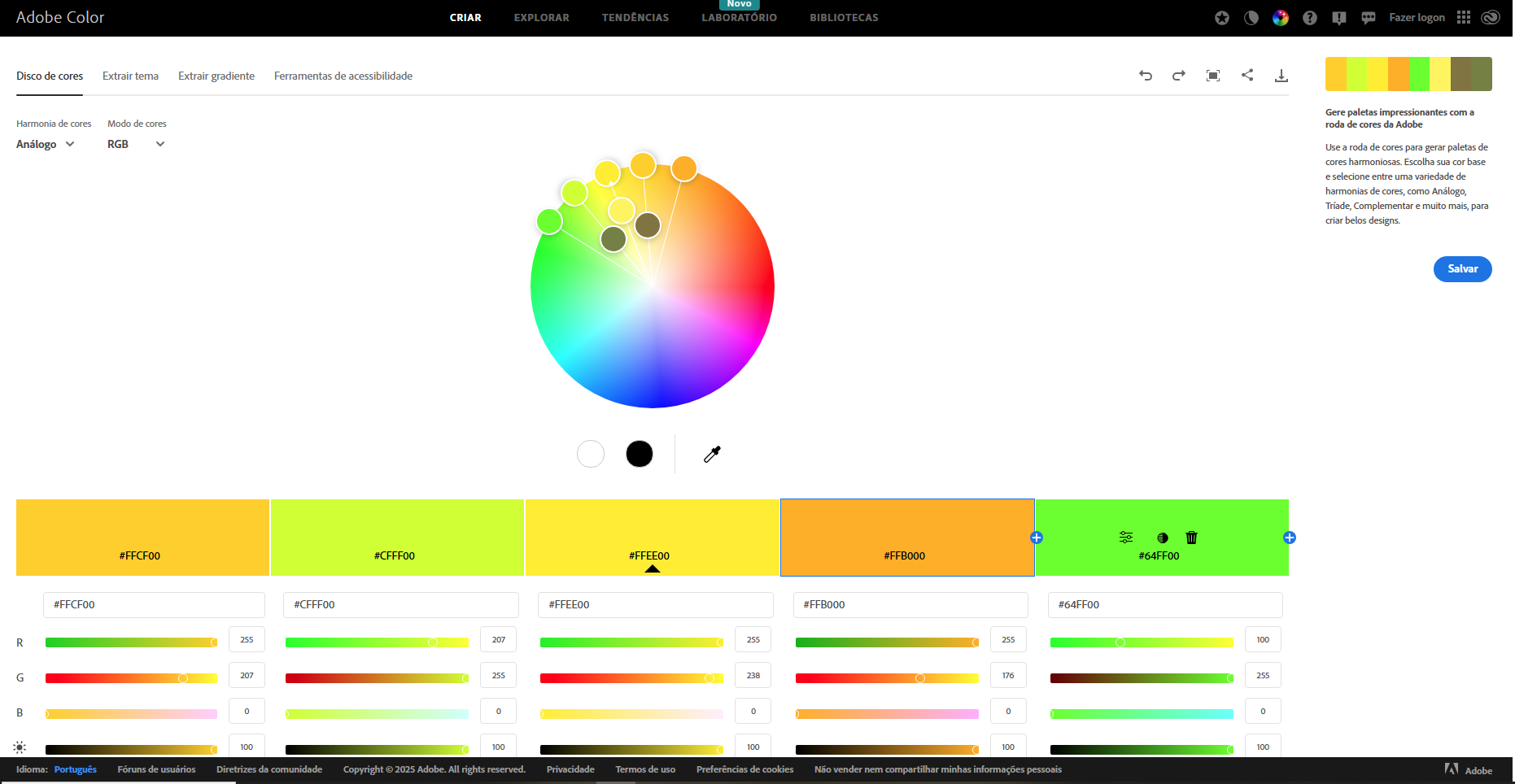Toggle dark mode moon icon
This screenshot has height=784, width=1515.
pos(1251,18)
